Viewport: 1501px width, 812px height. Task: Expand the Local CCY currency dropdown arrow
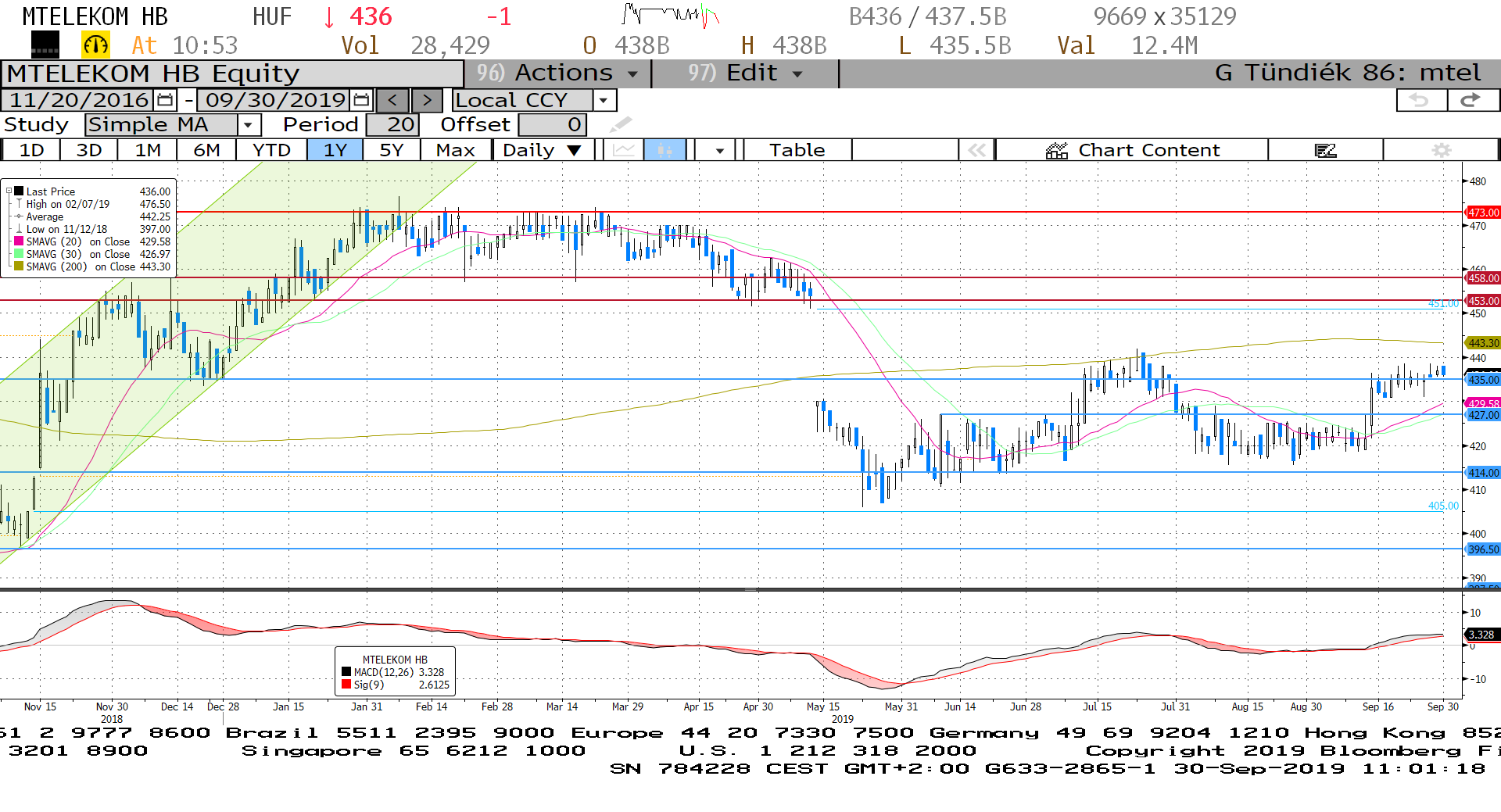click(603, 100)
